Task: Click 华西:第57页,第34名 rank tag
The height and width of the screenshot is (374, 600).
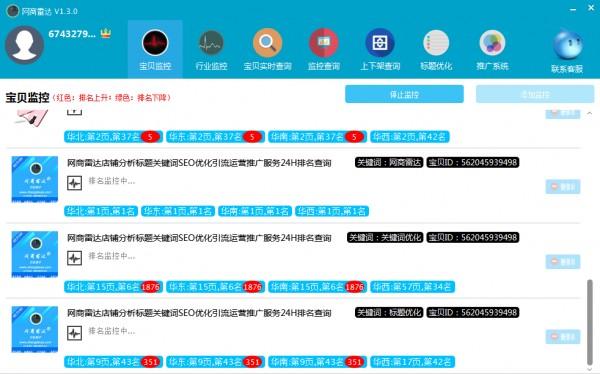Action: (412, 287)
